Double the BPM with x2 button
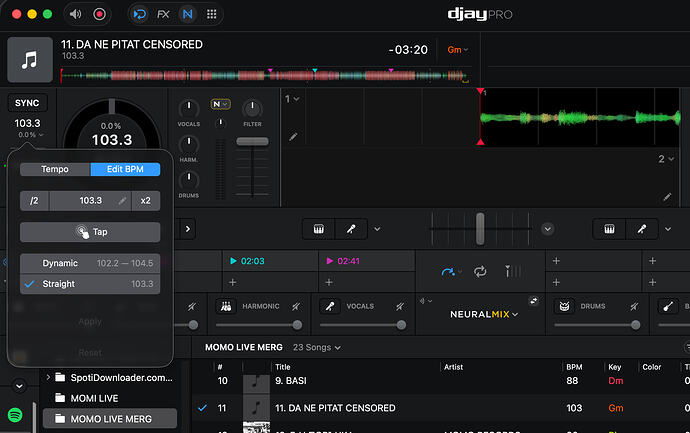690x433 pixels. click(x=146, y=201)
